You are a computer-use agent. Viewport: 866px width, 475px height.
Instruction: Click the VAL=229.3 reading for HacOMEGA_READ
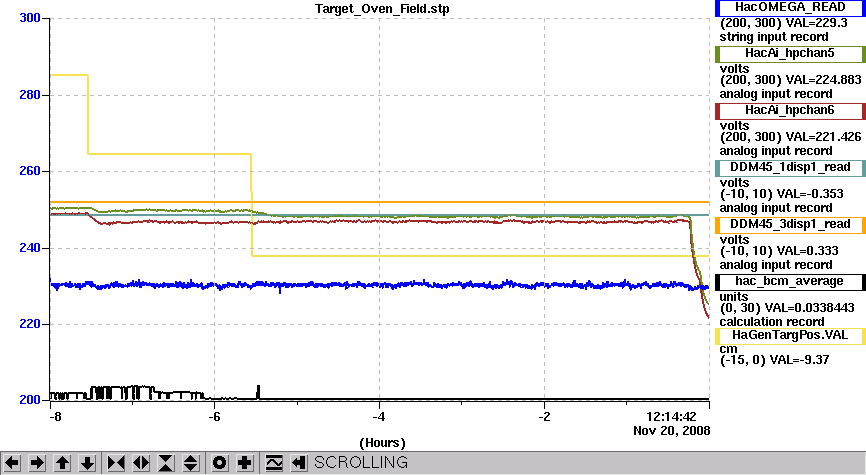pyautogui.click(x=817, y=23)
